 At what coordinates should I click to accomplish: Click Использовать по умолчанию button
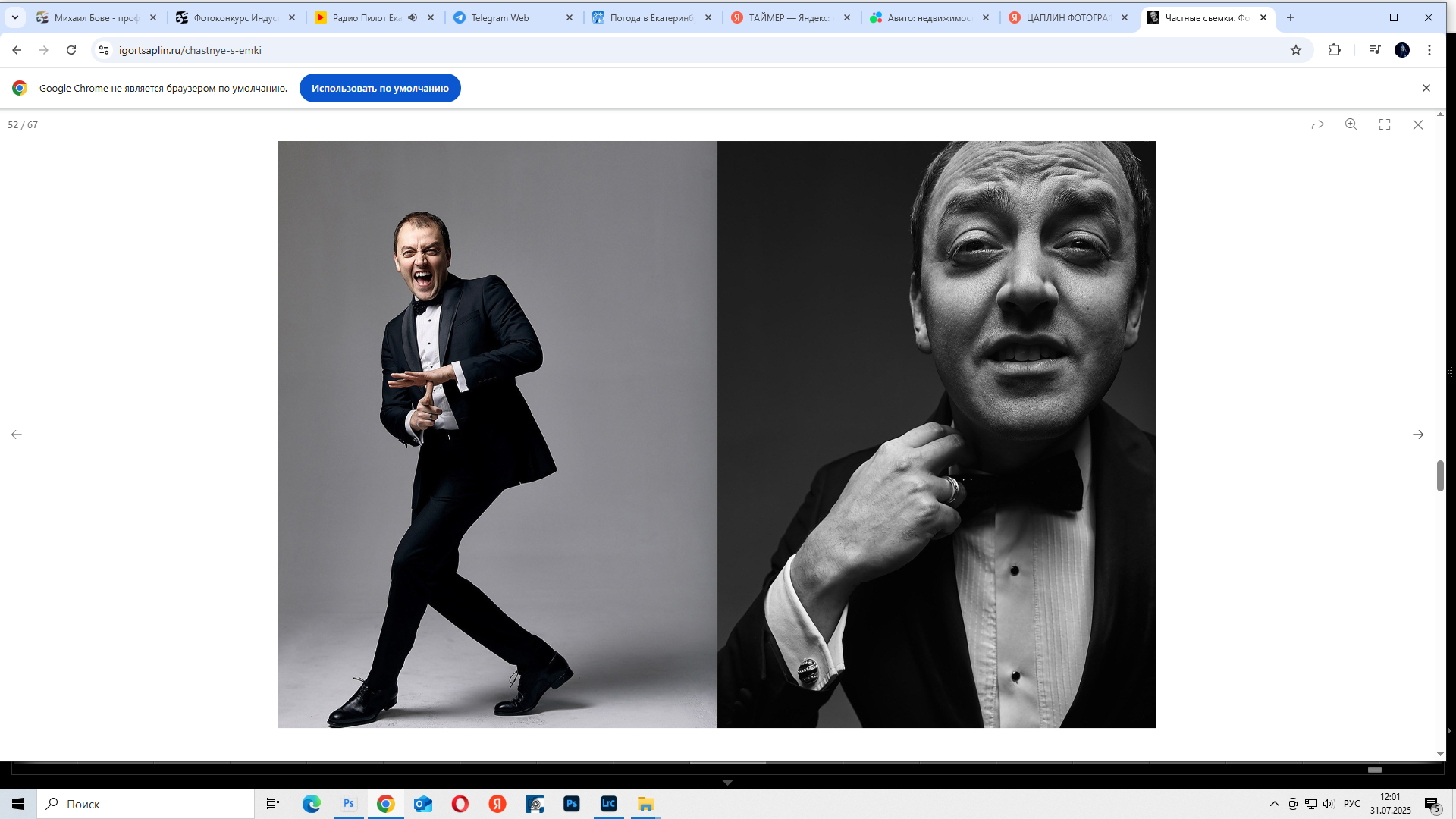[x=380, y=88]
